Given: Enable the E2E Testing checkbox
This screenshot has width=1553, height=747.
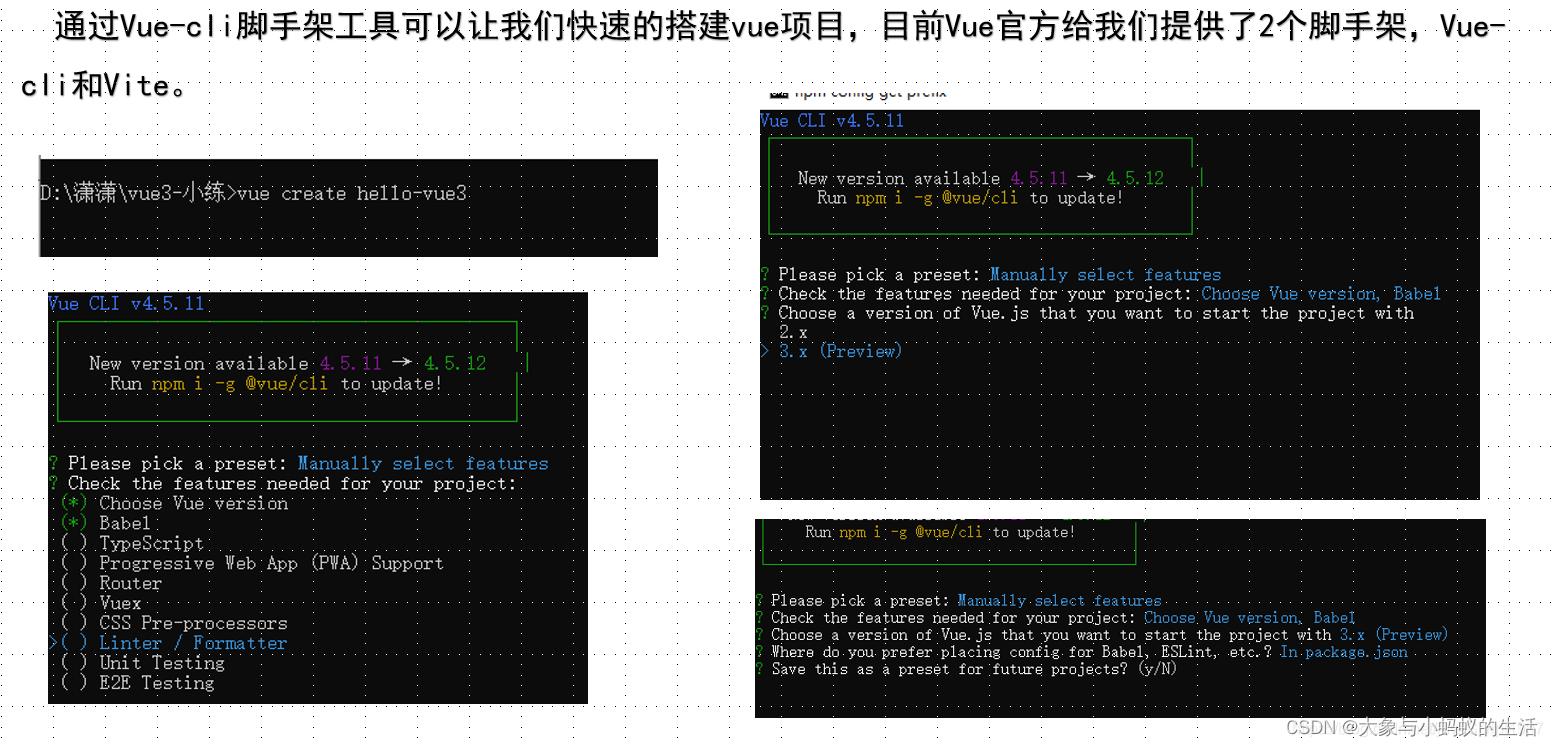Looking at the screenshot, I should tap(74, 683).
